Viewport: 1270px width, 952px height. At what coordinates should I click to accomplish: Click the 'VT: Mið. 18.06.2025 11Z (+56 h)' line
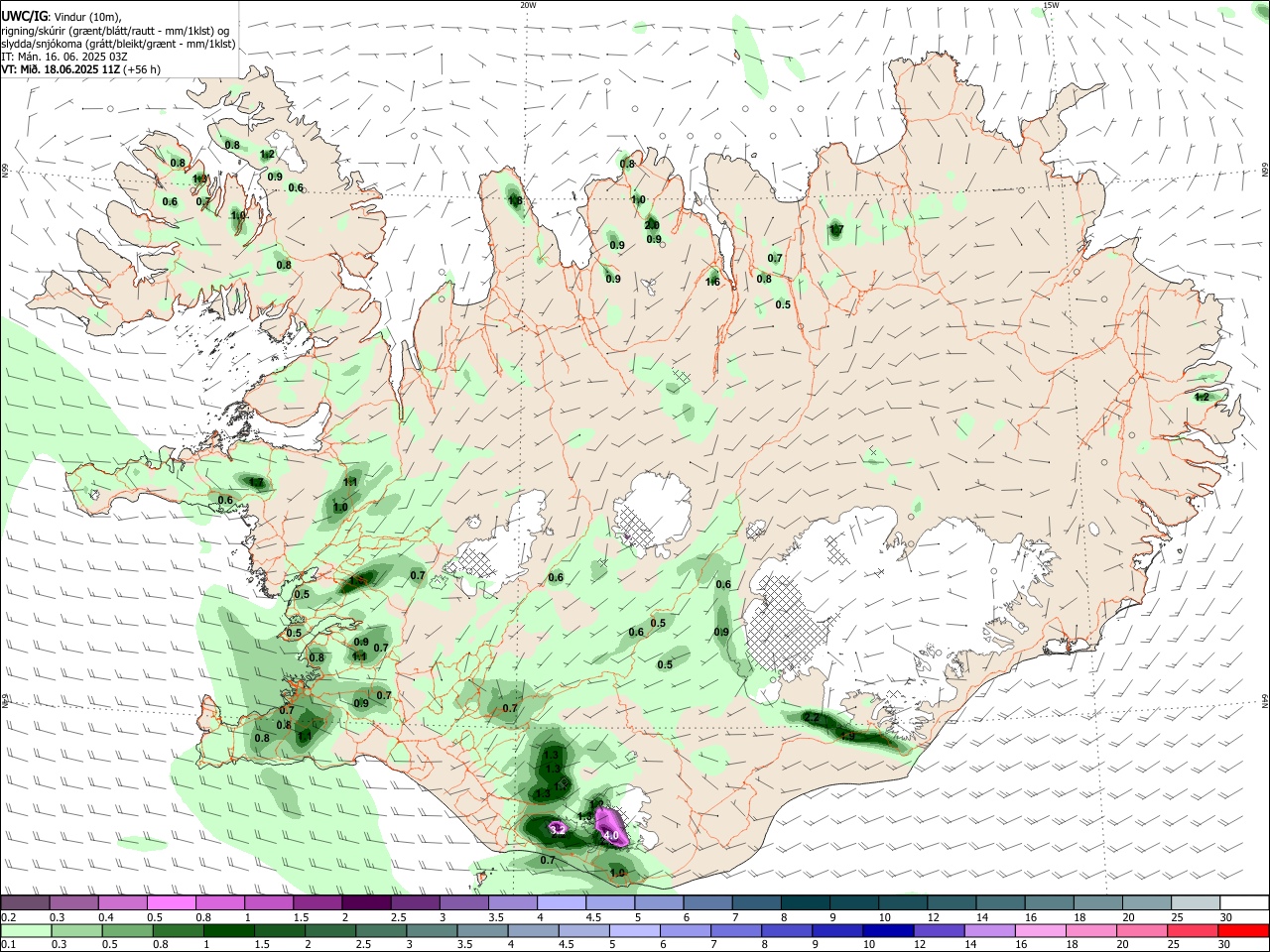click(x=80, y=69)
